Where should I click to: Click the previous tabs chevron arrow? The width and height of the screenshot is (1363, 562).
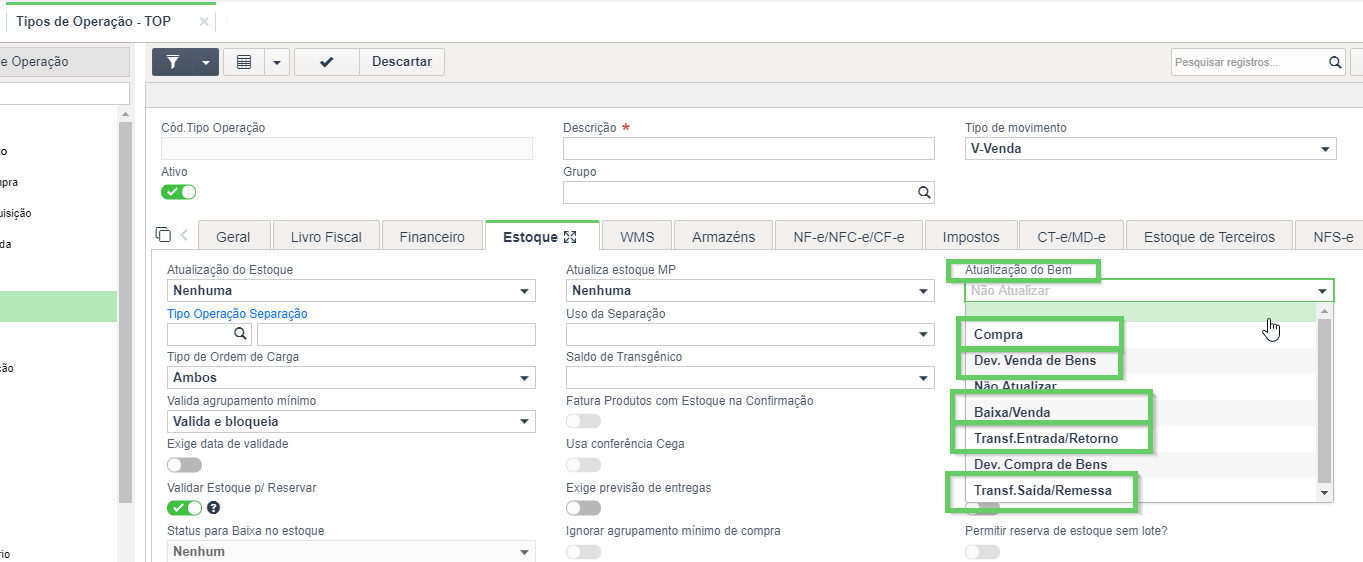point(184,236)
